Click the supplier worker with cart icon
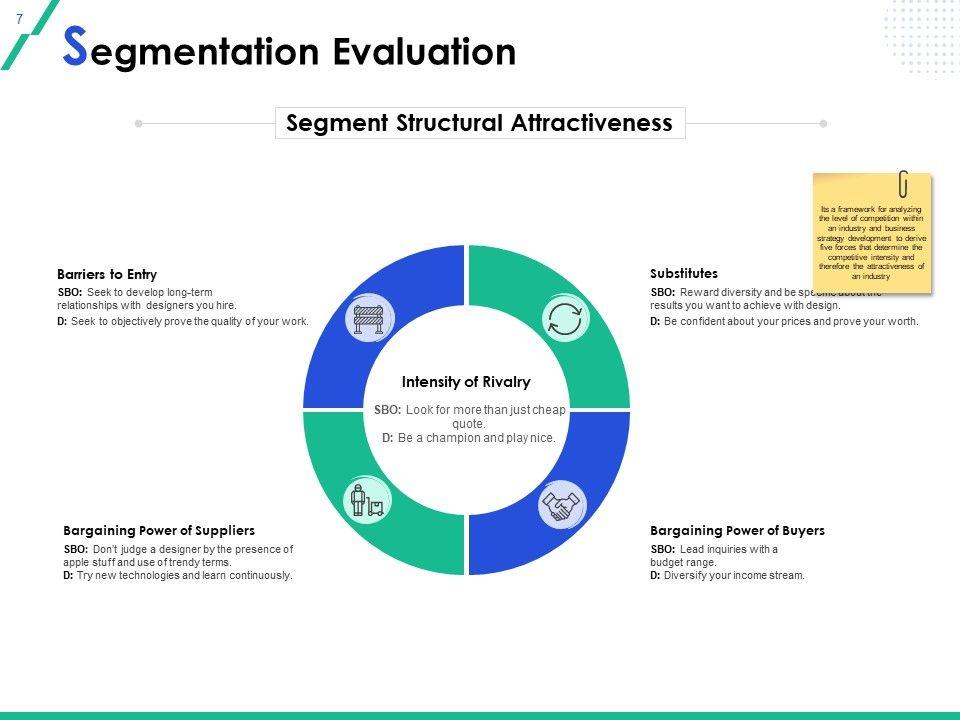 click(367, 500)
